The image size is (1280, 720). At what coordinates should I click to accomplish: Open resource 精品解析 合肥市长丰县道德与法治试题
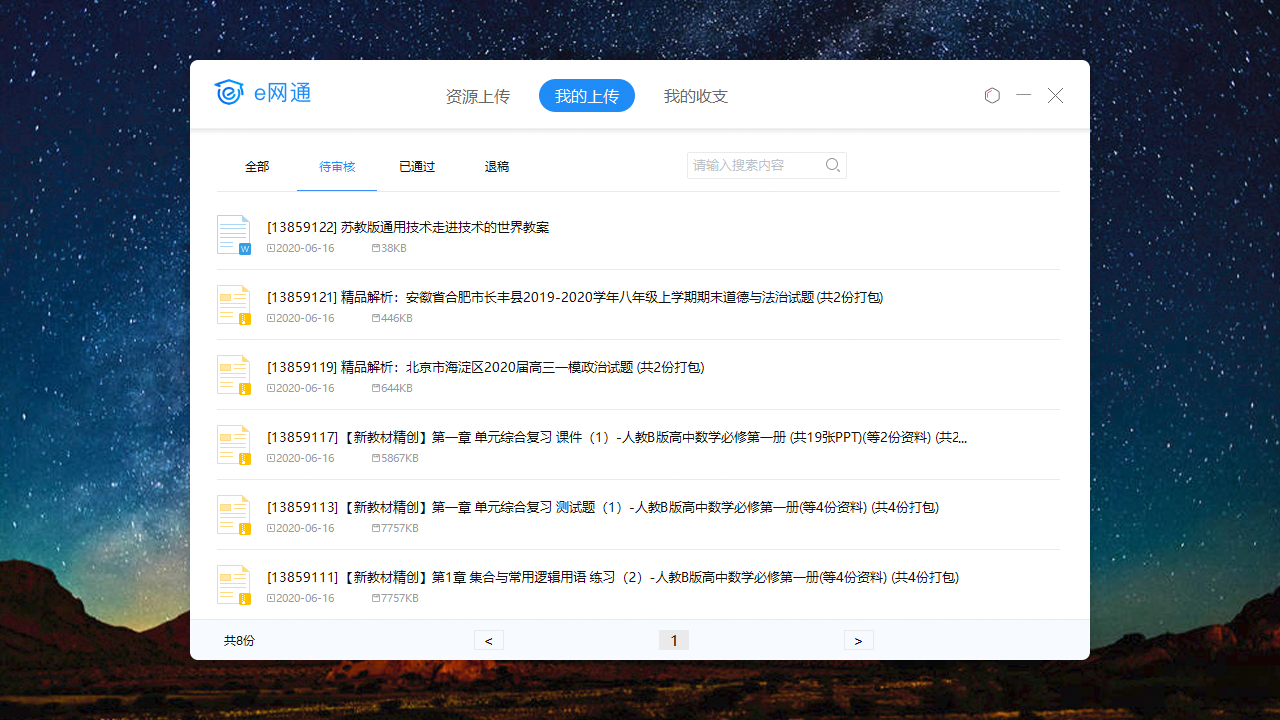point(575,297)
